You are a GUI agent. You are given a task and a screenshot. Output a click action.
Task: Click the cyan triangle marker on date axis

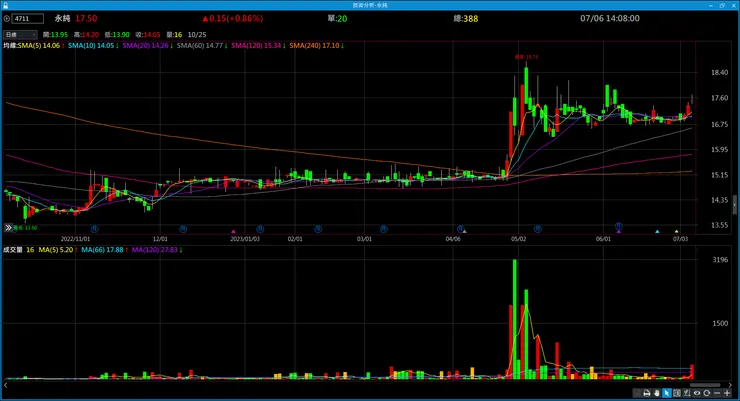pyautogui.click(x=657, y=232)
